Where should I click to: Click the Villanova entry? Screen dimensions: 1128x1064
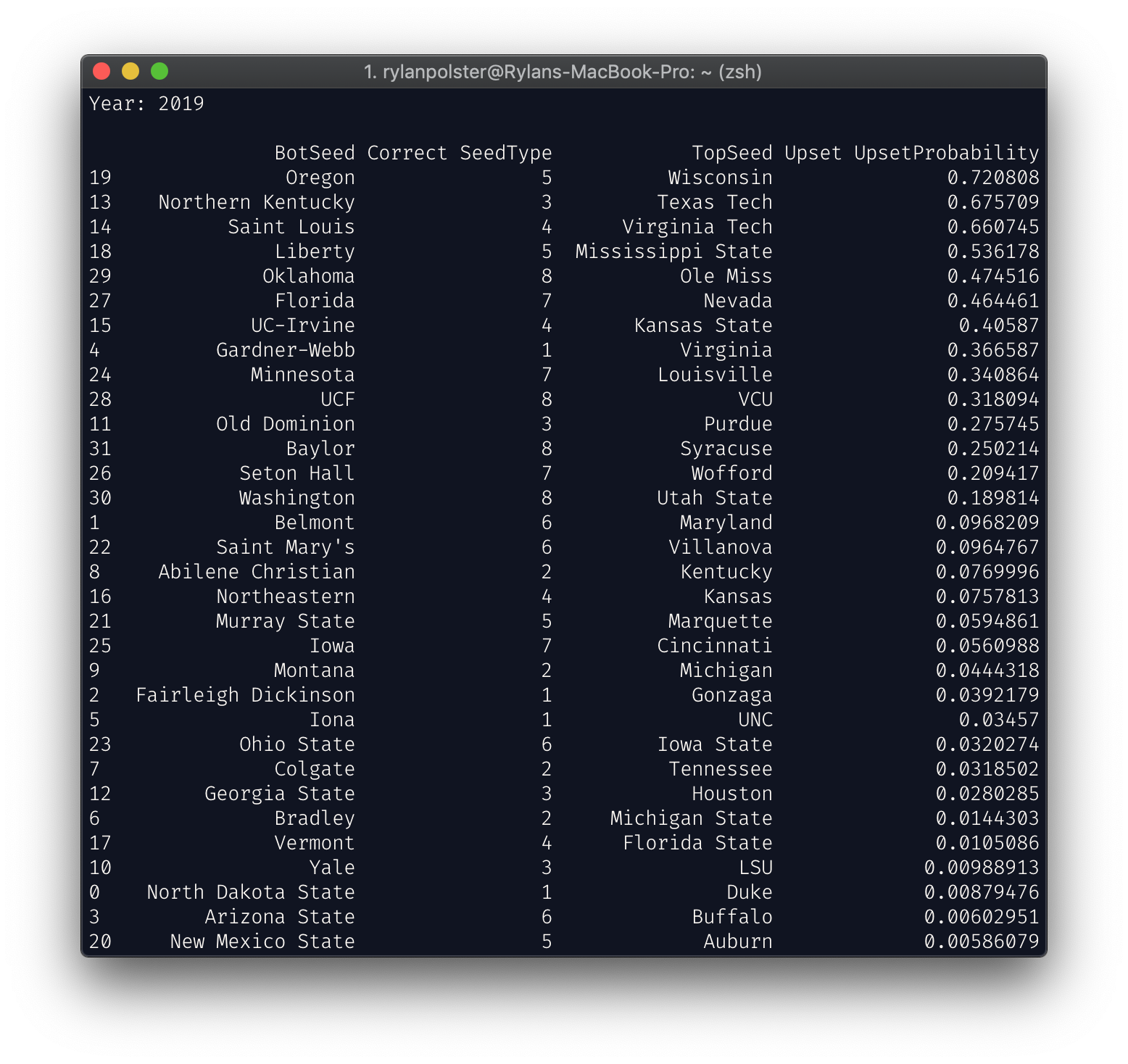pos(721,547)
